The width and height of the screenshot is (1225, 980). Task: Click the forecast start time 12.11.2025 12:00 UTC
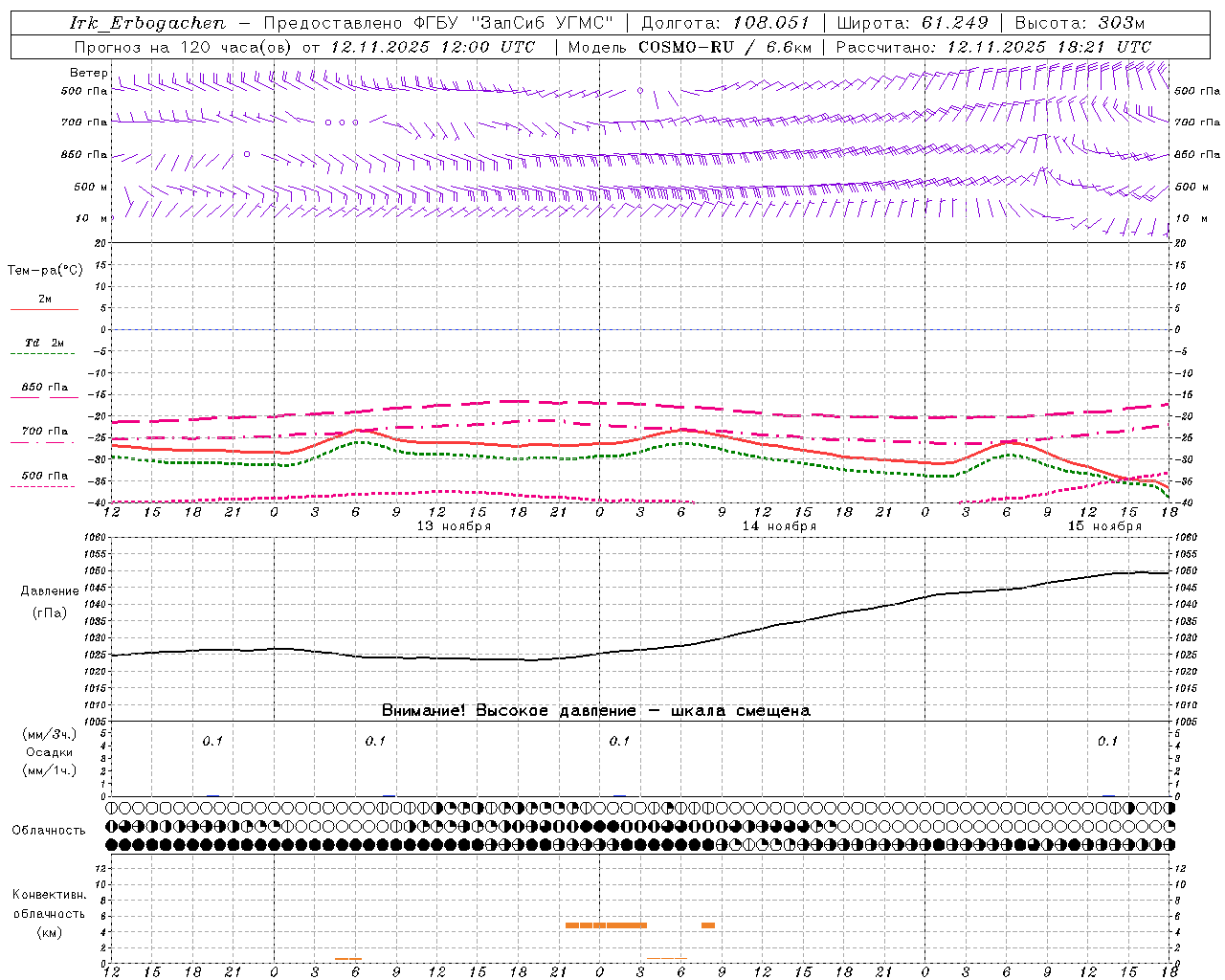[x=433, y=47]
